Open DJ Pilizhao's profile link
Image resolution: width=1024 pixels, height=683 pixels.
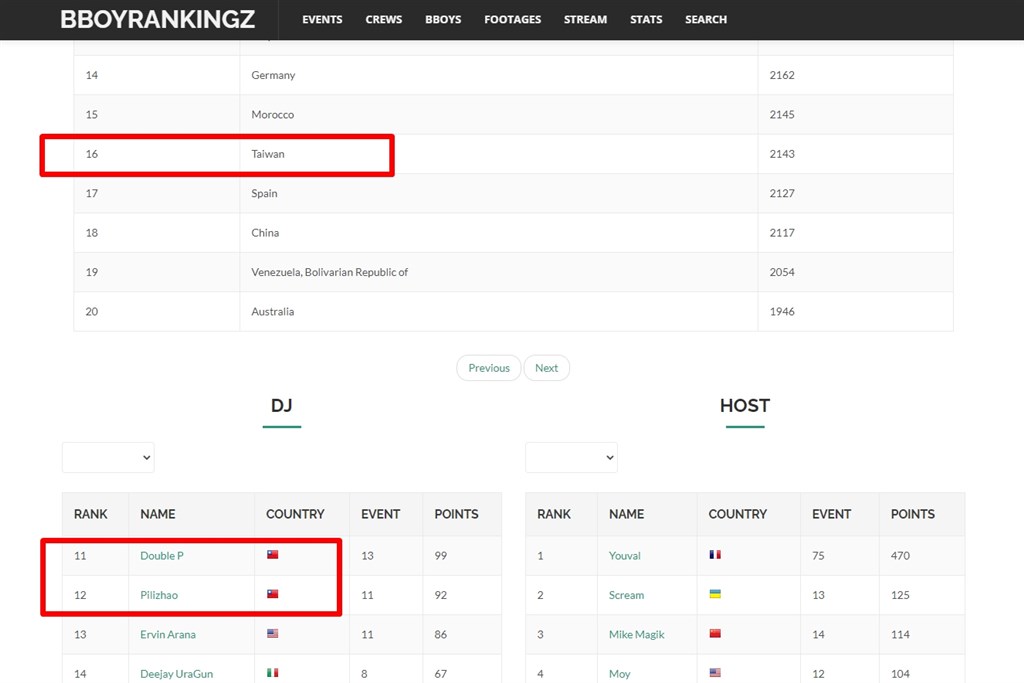tap(159, 595)
